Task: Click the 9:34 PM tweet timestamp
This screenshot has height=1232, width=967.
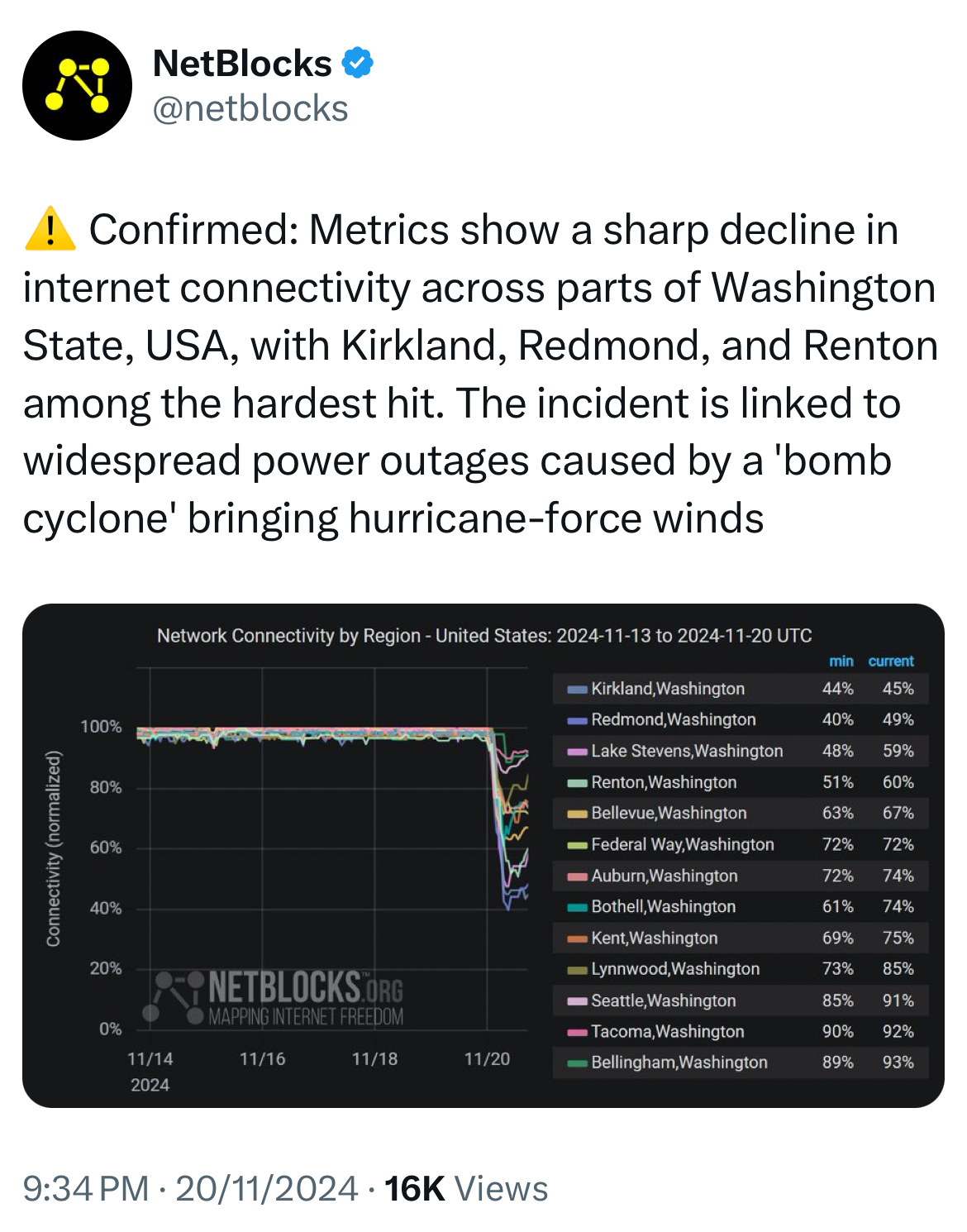Action: 86,1189
